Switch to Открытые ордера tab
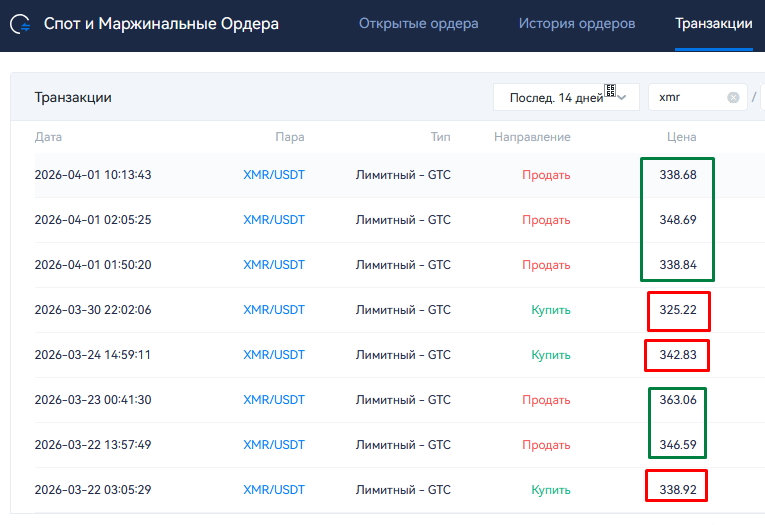Image resolution: width=765 pixels, height=525 pixels. pyautogui.click(x=419, y=23)
